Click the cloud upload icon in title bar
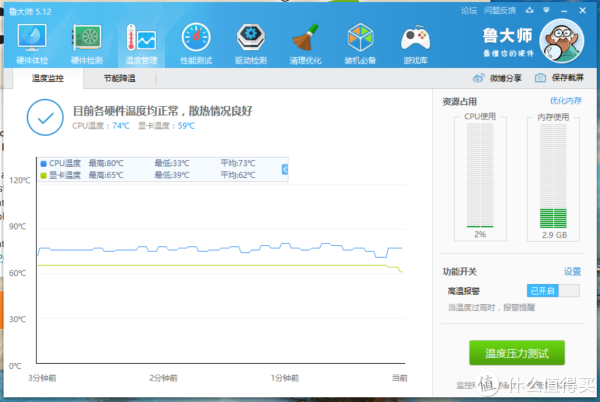The height and width of the screenshot is (402, 600). coord(530,10)
